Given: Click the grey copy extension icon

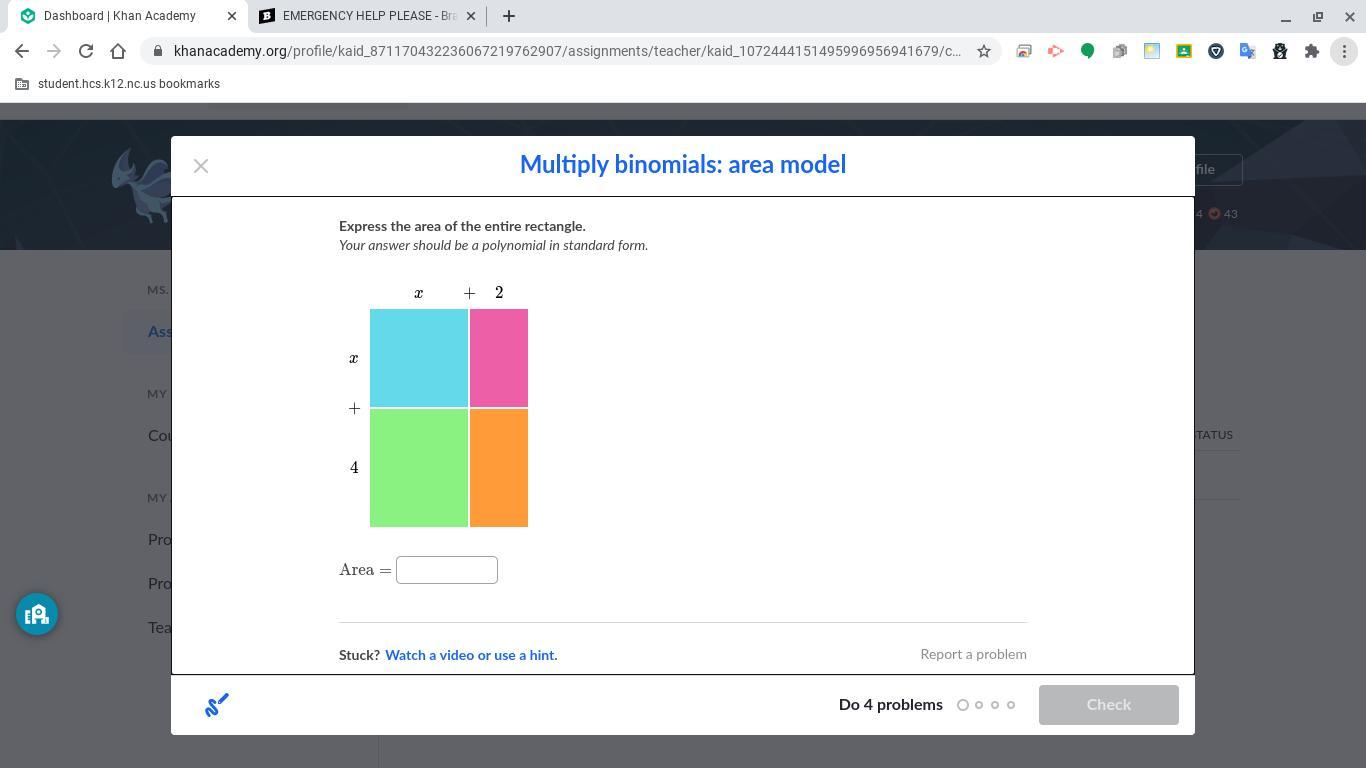Looking at the screenshot, I should click(1120, 51).
